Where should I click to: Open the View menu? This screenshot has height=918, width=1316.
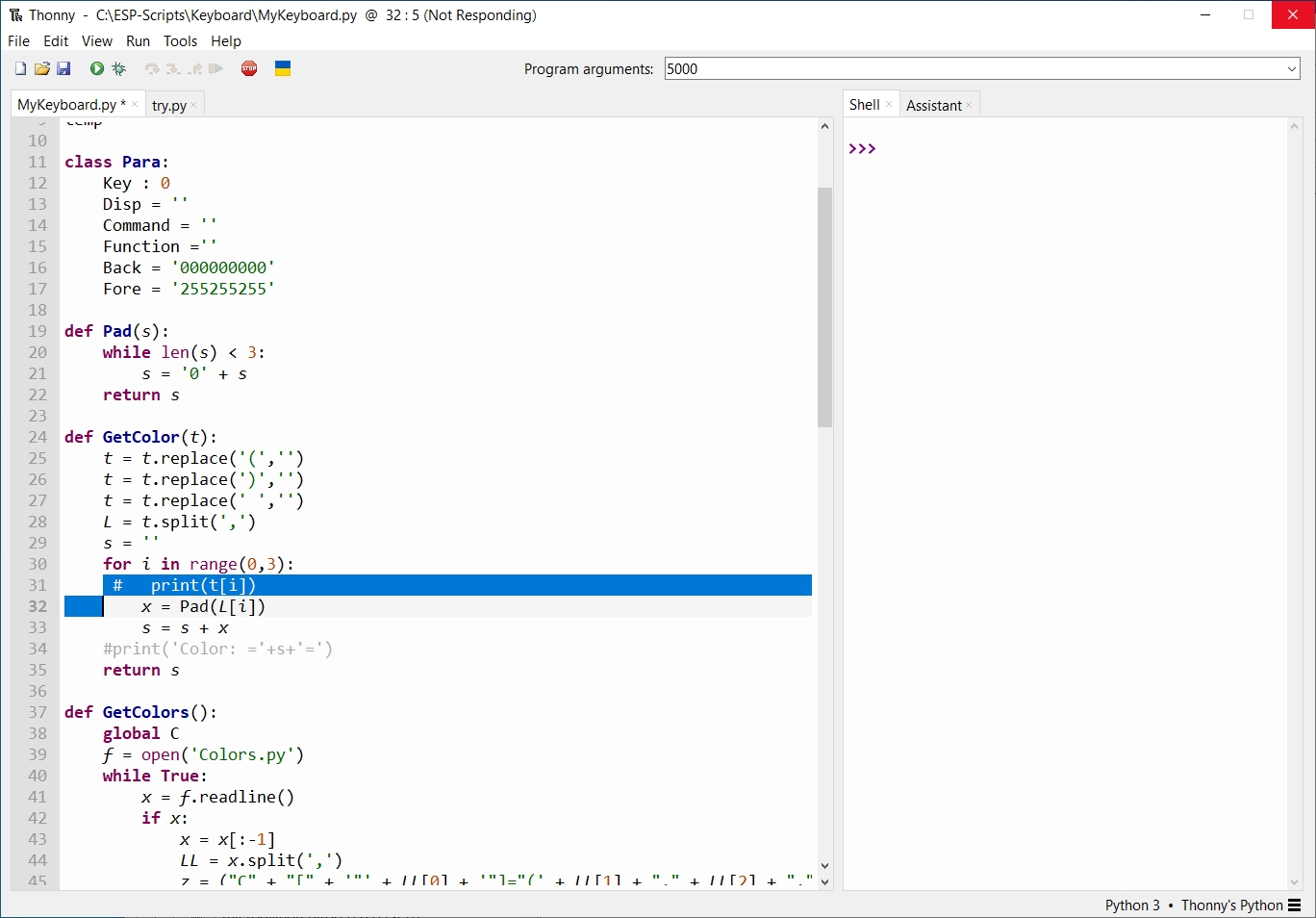[97, 41]
